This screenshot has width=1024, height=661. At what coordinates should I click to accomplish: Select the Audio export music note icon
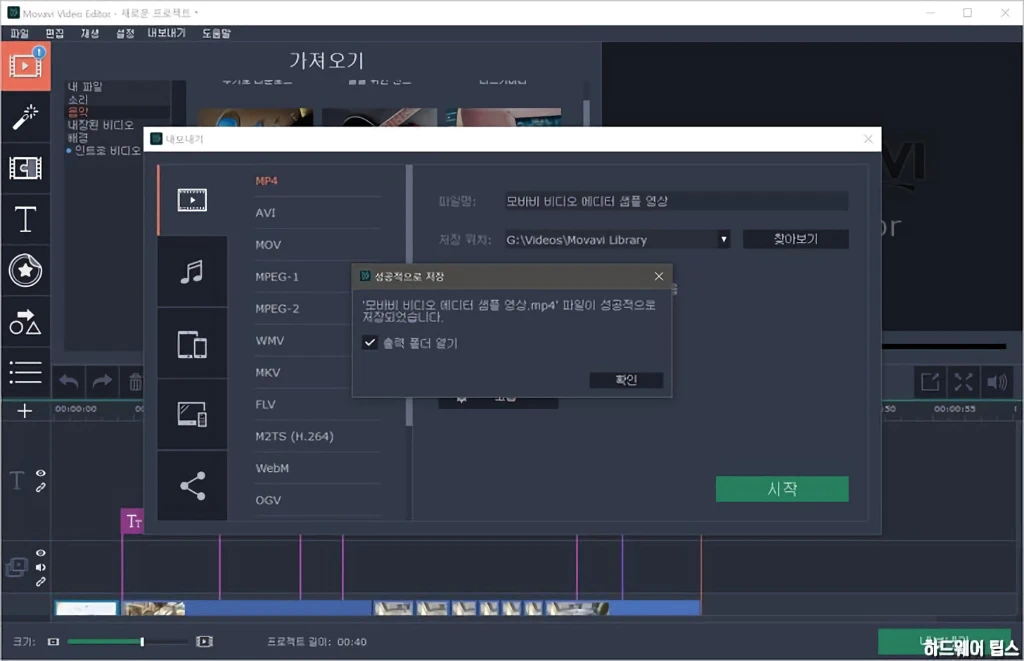tap(192, 272)
